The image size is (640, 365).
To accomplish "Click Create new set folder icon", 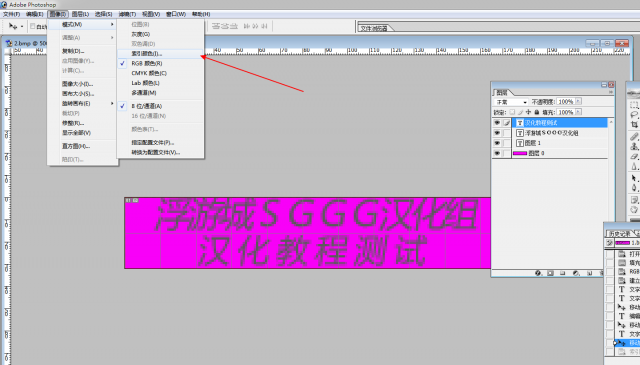I will [563, 273].
